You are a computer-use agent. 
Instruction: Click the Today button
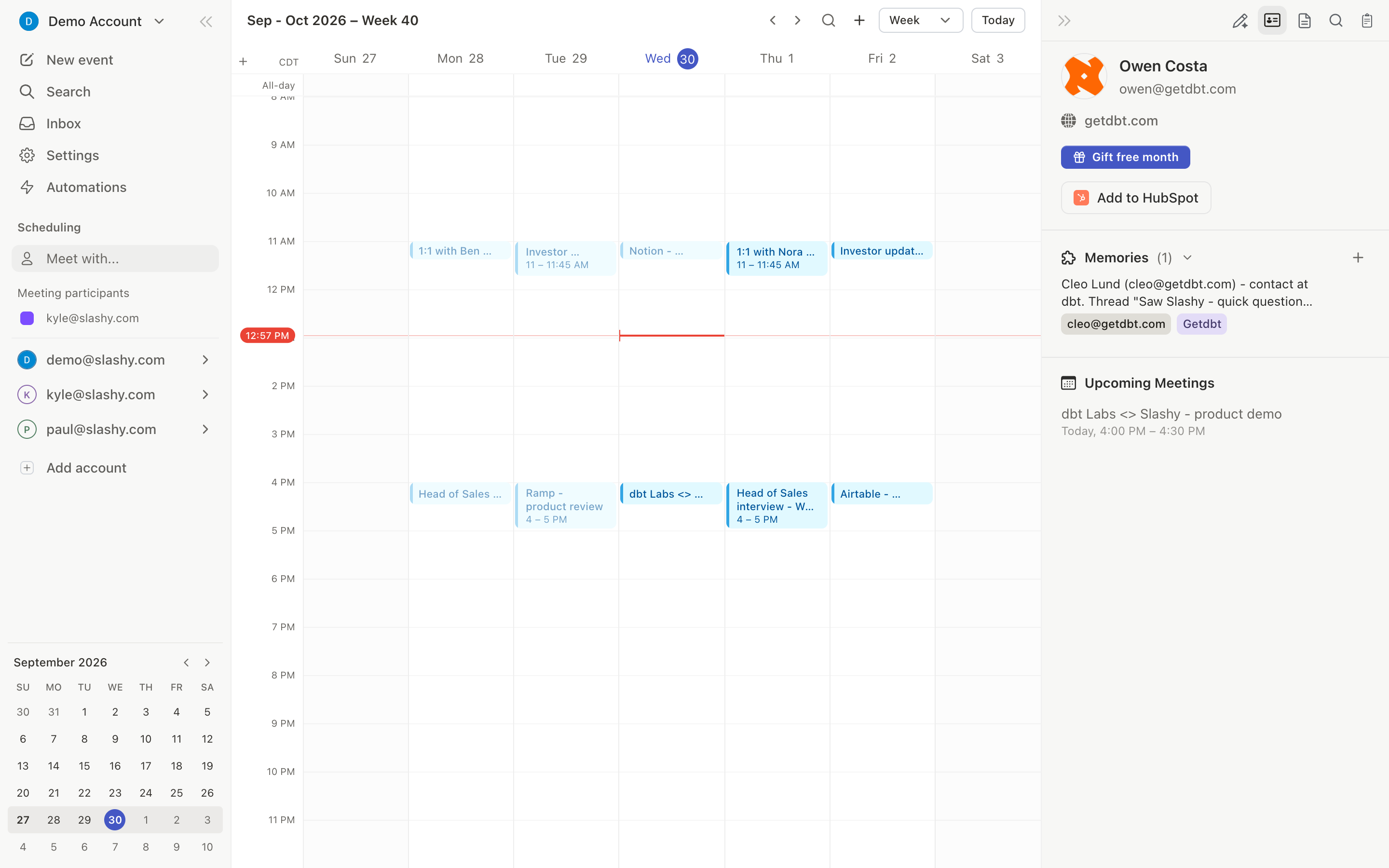tap(997, 21)
